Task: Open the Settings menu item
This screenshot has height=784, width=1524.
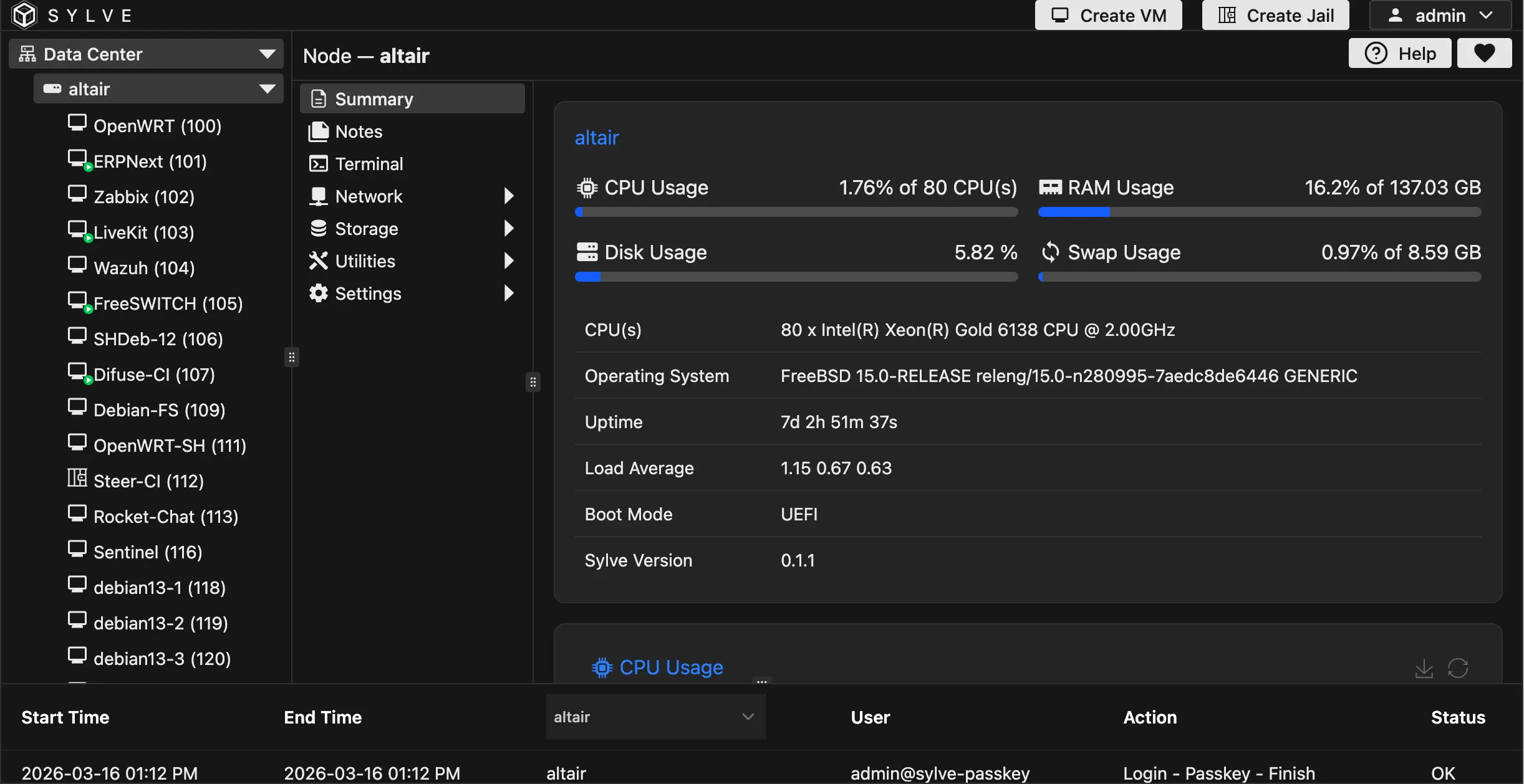Action: [x=368, y=294]
